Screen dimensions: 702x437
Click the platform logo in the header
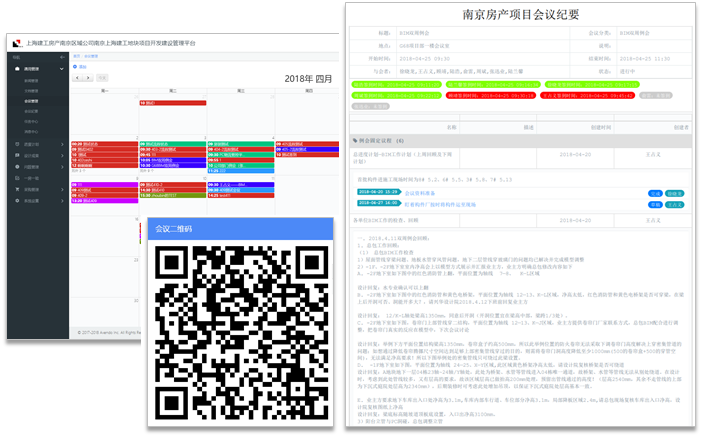click(x=17, y=43)
